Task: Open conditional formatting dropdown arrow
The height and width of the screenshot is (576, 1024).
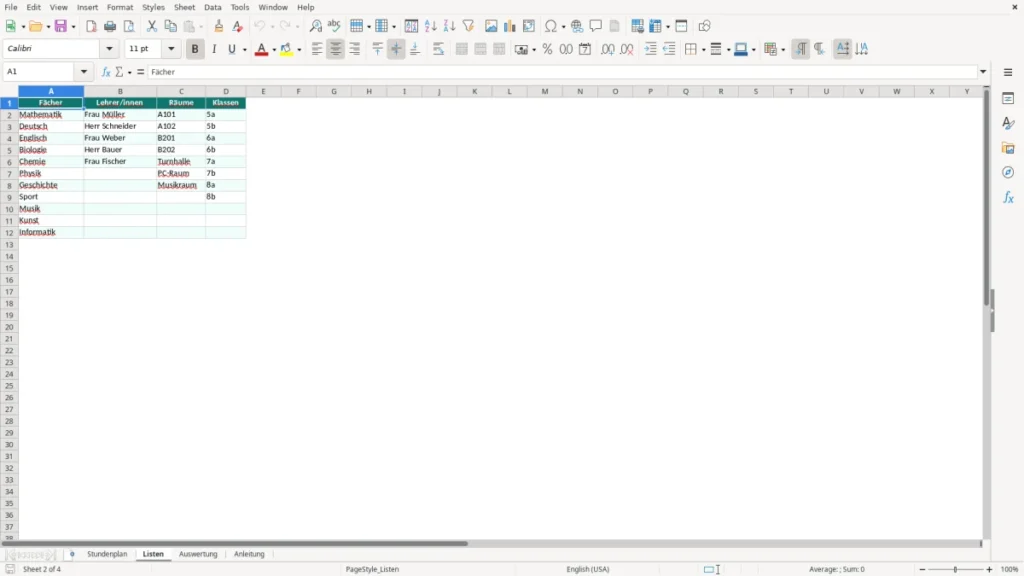Action: pyautogui.click(x=783, y=50)
